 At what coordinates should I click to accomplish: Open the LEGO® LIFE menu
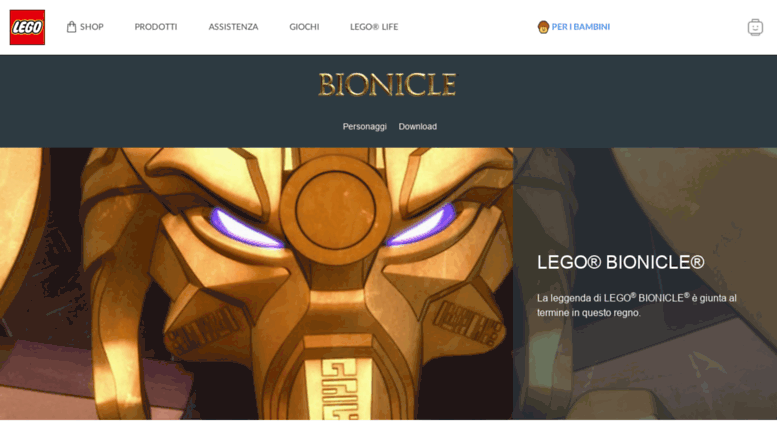374,27
